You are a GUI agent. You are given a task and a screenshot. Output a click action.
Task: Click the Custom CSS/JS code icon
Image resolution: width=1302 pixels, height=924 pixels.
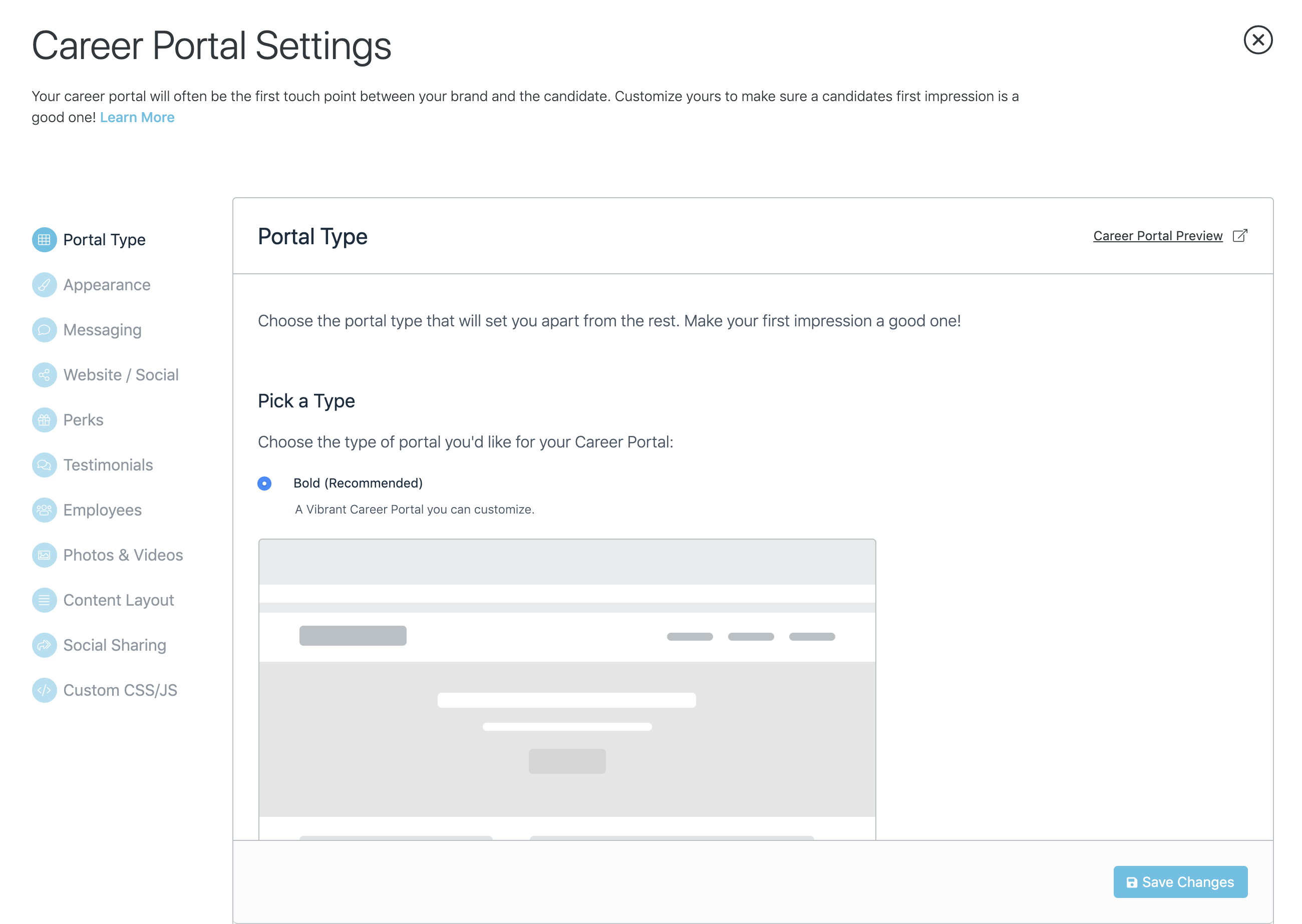[44, 690]
